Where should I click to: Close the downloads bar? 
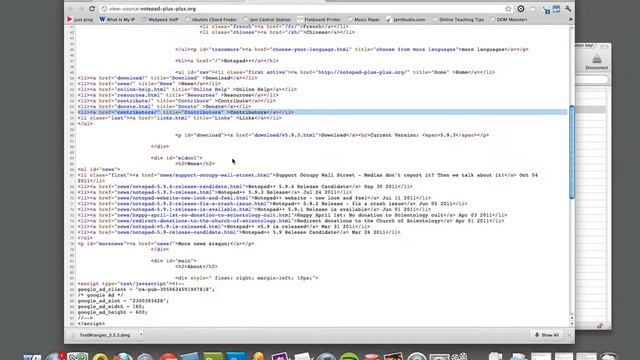click(569, 335)
